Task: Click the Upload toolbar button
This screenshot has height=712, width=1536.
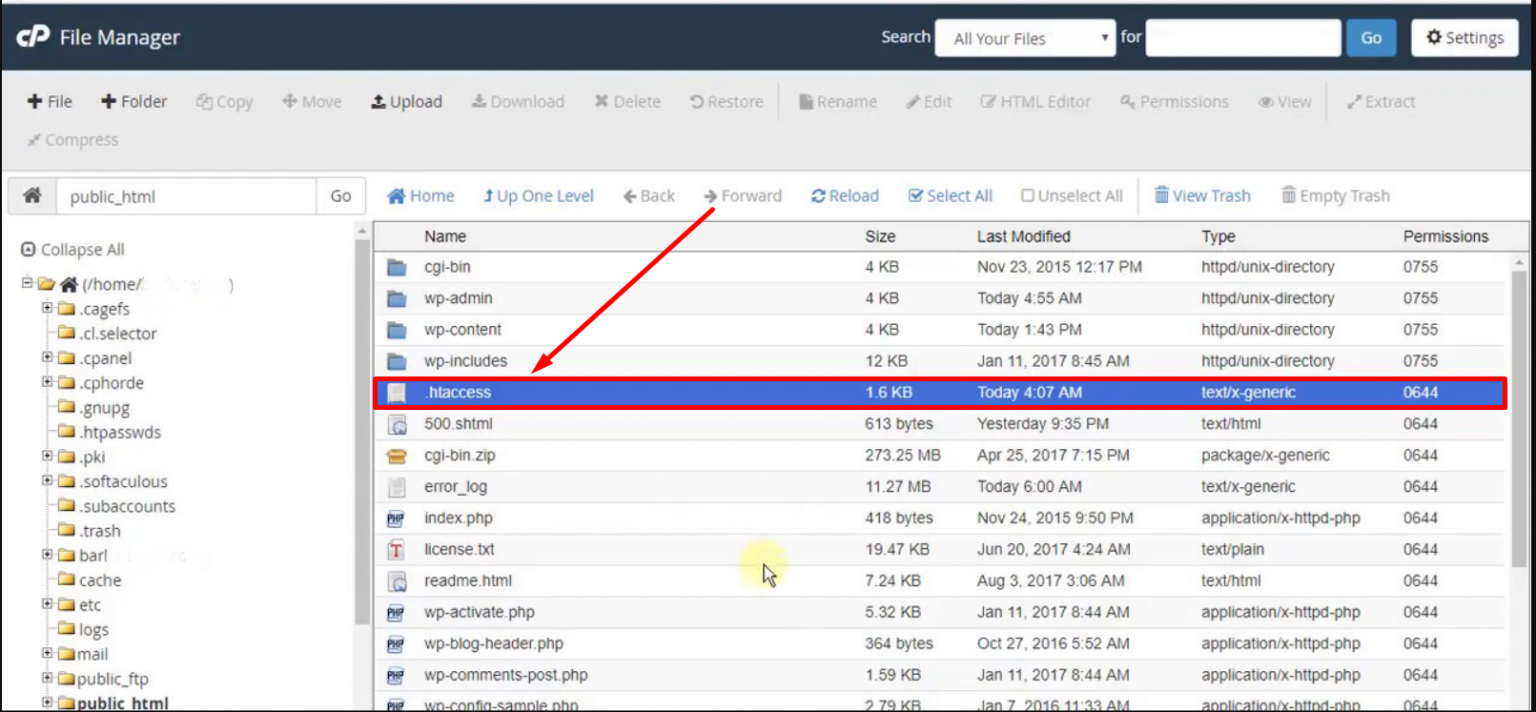Action: [407, 102]
